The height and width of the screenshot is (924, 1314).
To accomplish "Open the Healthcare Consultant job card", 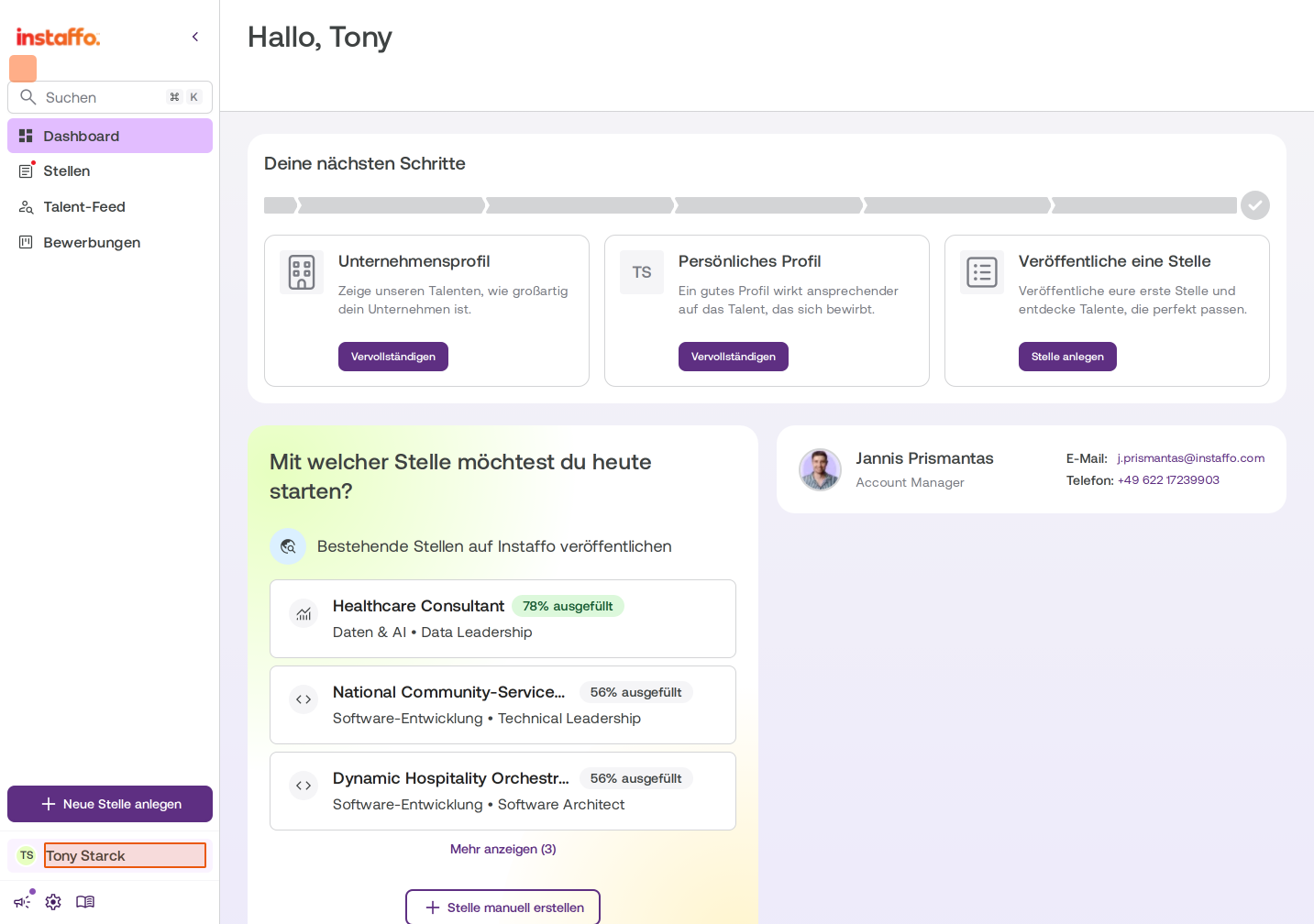I will pyautogui.click(x=502, y=619).
